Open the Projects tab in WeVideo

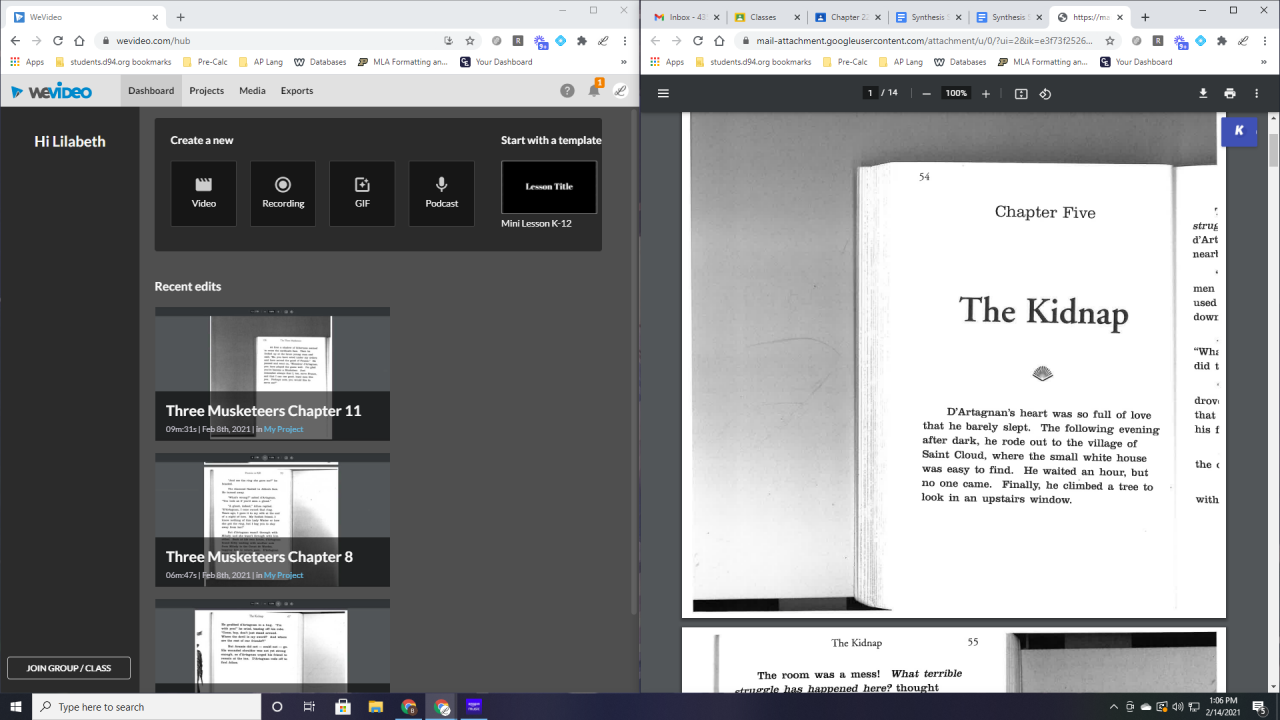point(207,90)
